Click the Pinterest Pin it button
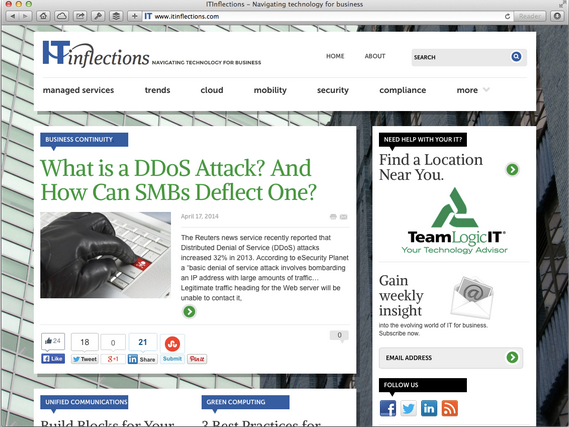Screen dimensions: 569x427 pyautogui.click(x=197, y=359)
